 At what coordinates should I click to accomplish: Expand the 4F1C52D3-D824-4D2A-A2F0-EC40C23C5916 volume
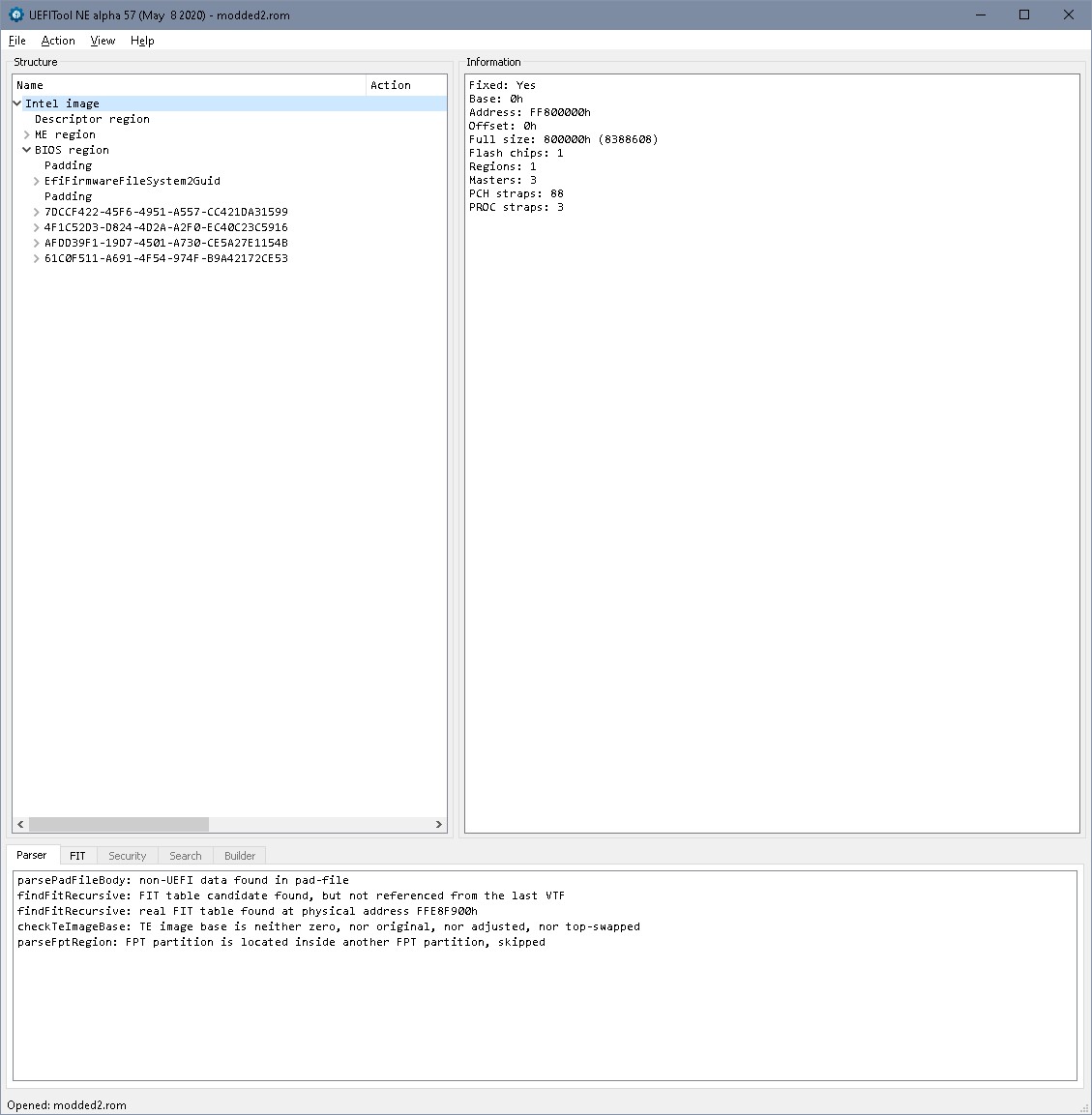pyautogui.click(x=37, y=227)
